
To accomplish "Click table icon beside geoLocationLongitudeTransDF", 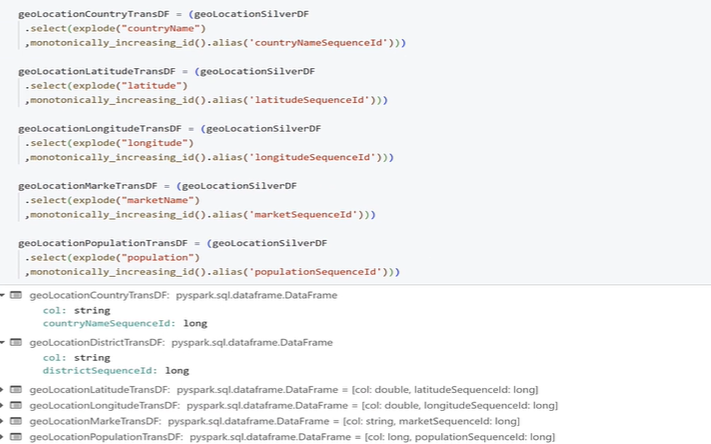I will point(16,405).
